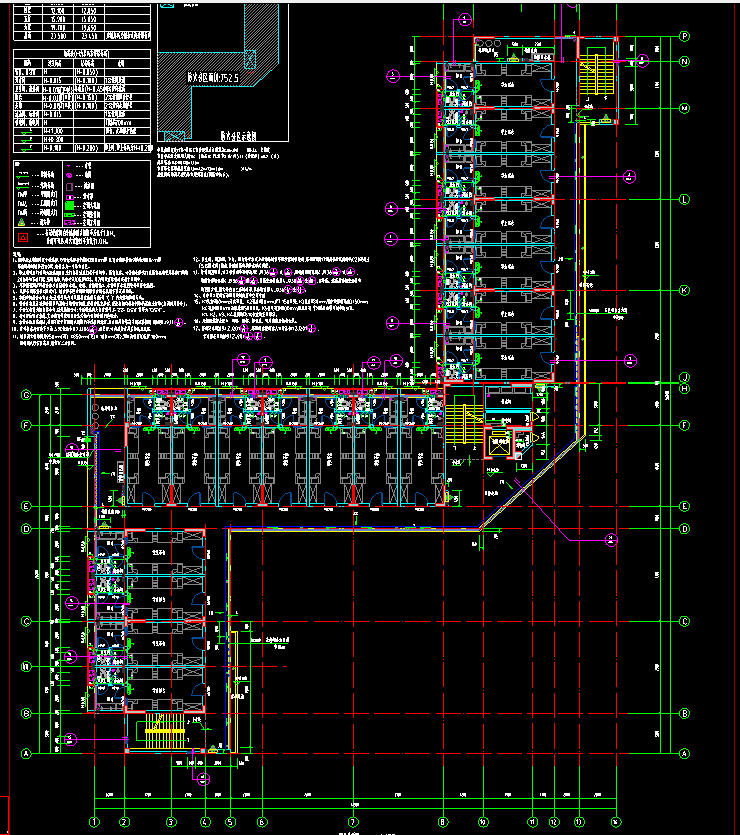Click red triangle symbol in legend box

coord(22,238)
